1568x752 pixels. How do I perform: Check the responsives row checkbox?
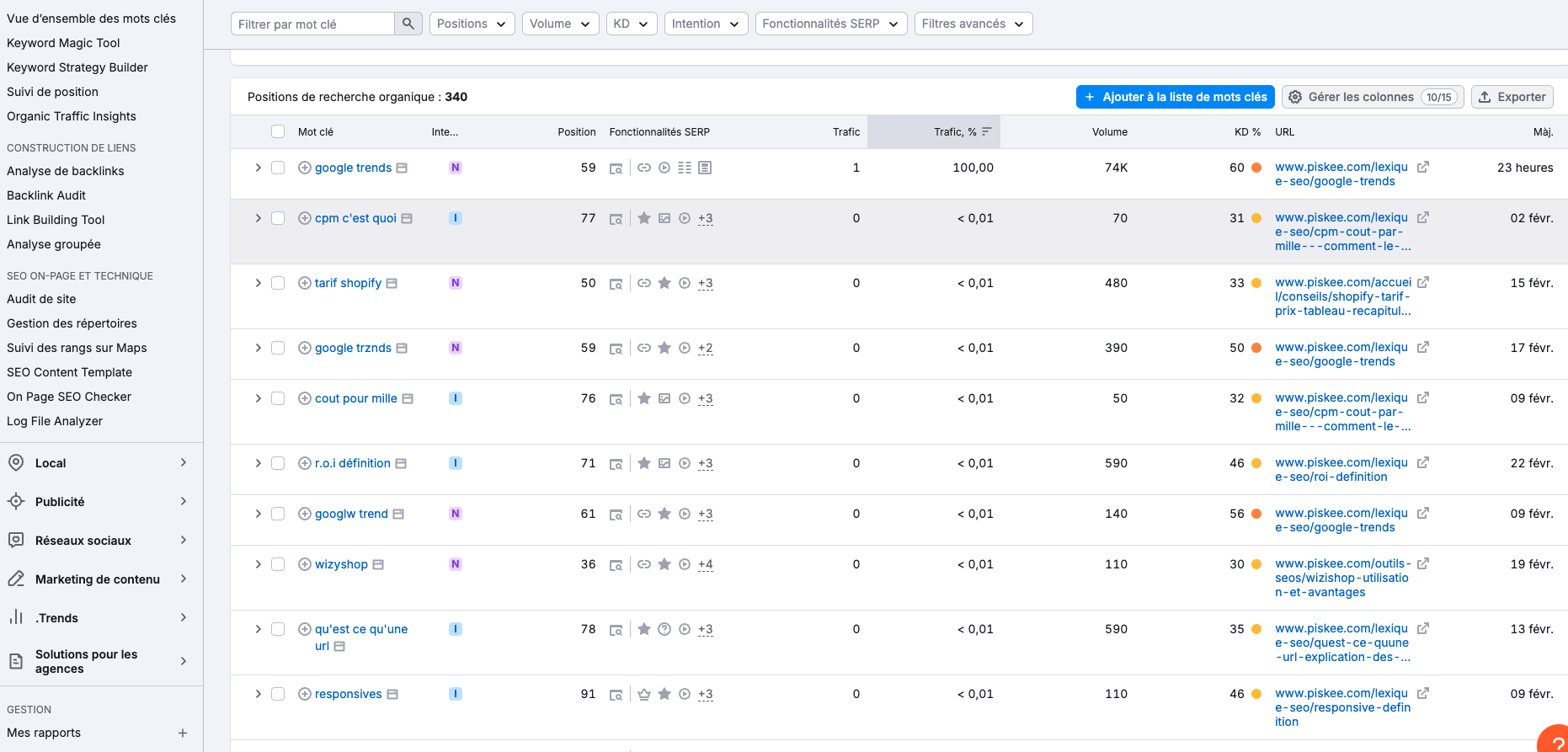point(278,694)
